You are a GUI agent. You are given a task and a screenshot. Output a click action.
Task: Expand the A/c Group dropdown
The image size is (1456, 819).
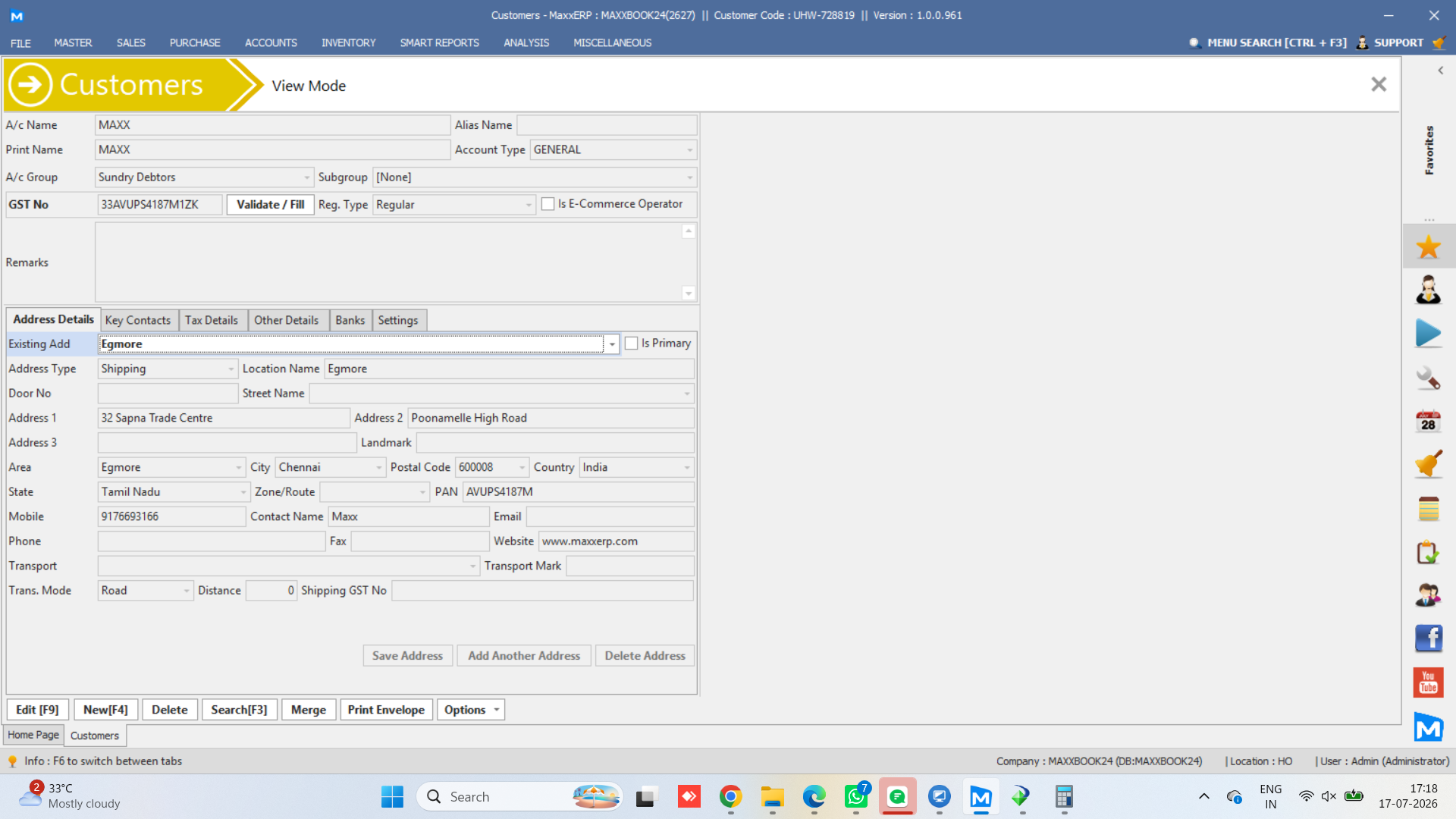pos(307,177)
